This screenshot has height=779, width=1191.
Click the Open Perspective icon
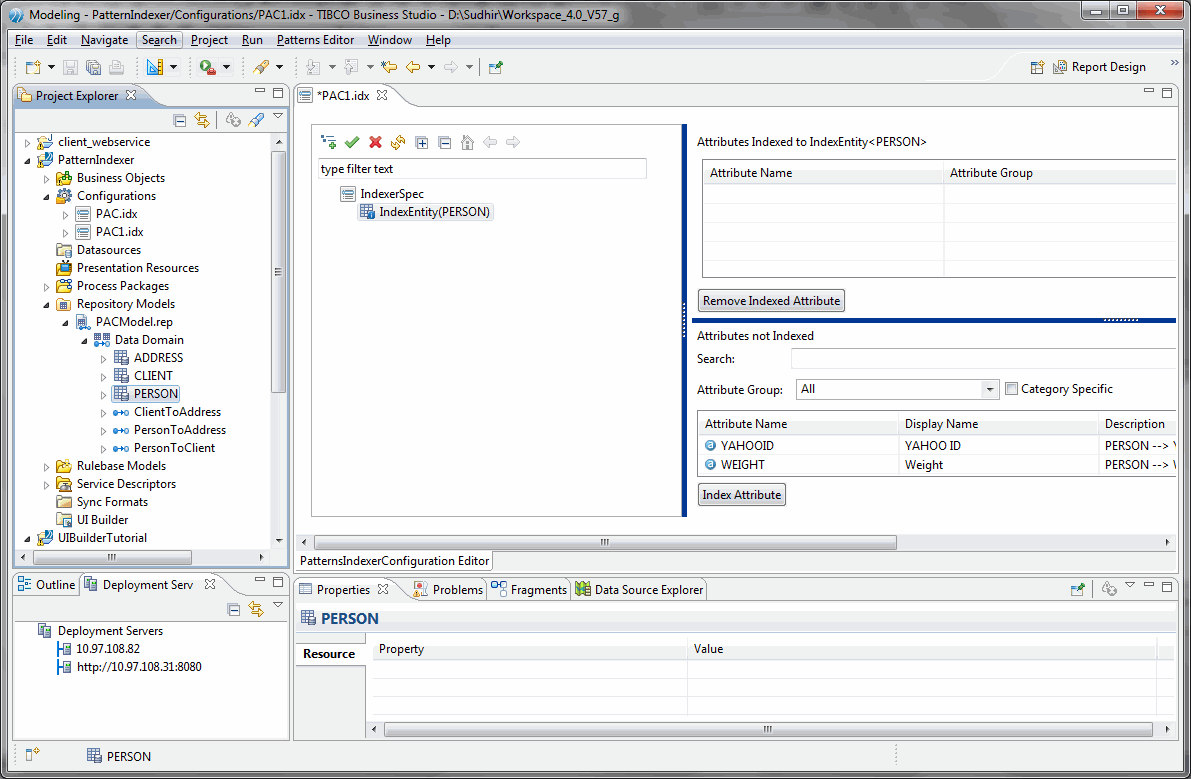1038,67
